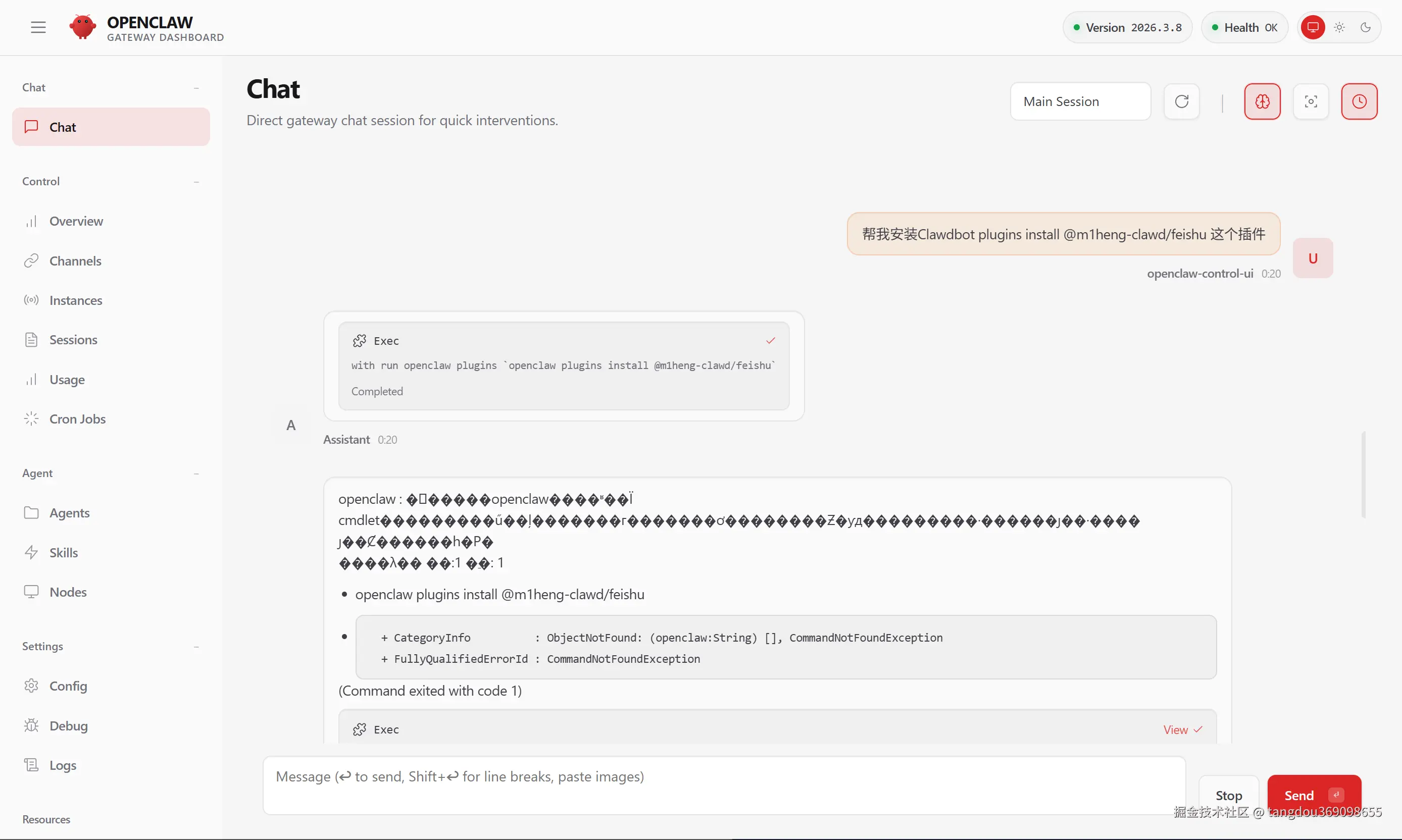This screenshot has width=1402, height=840.
Task: Switch to the light theme sun icon
Action: coord(1339,27)
